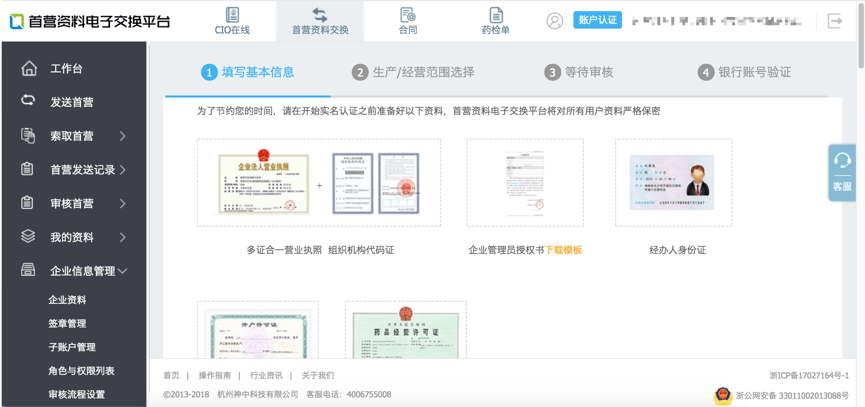This screenshot has width=865, height=407.
Task: Open the user avatar icon
Action: coord(554,21)
